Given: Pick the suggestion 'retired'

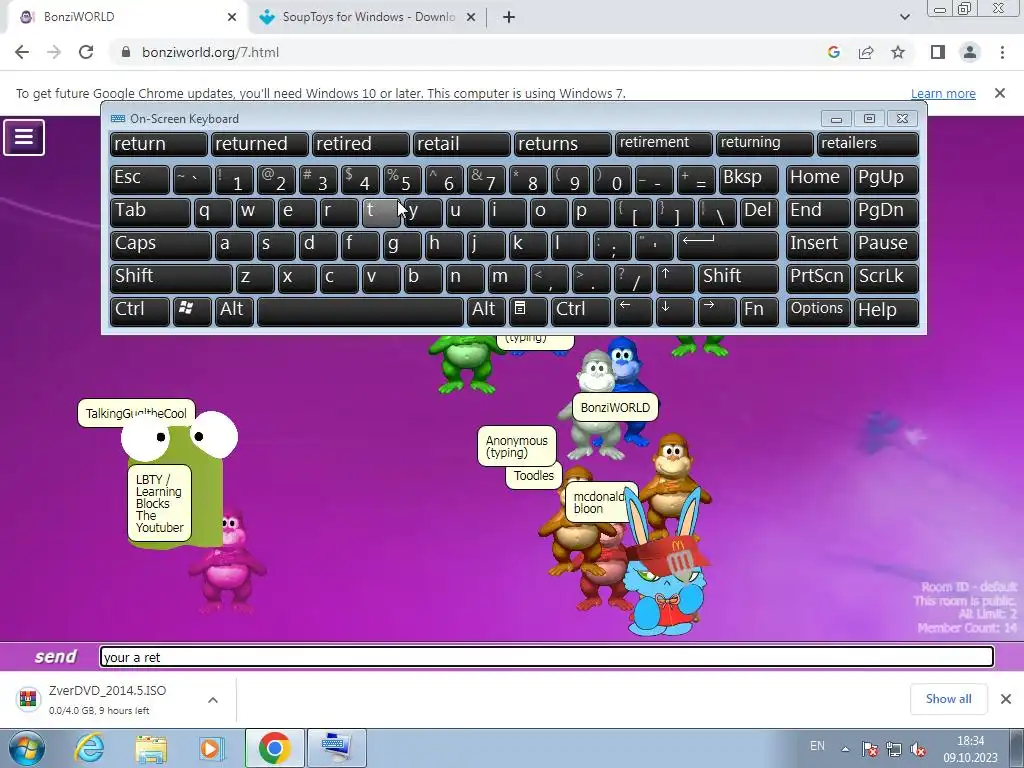Looking at the screenshot, I should [360, 144].
